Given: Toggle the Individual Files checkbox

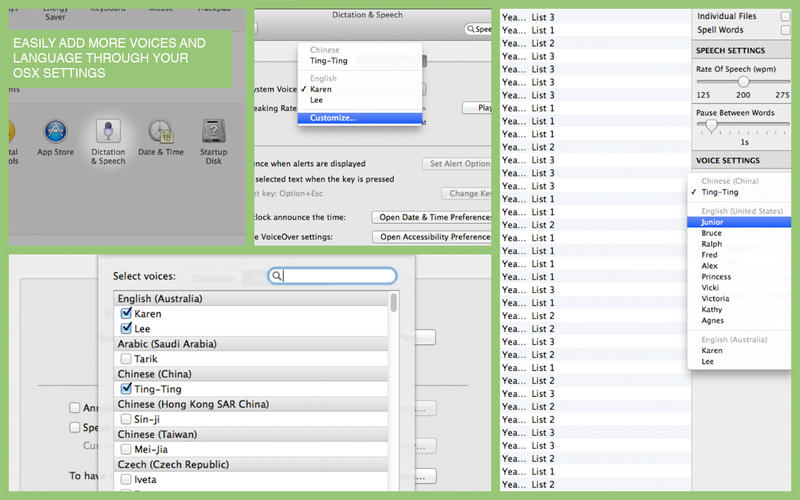Looking at the screenshot, I should pyautogui.click(x=786, y=16).
